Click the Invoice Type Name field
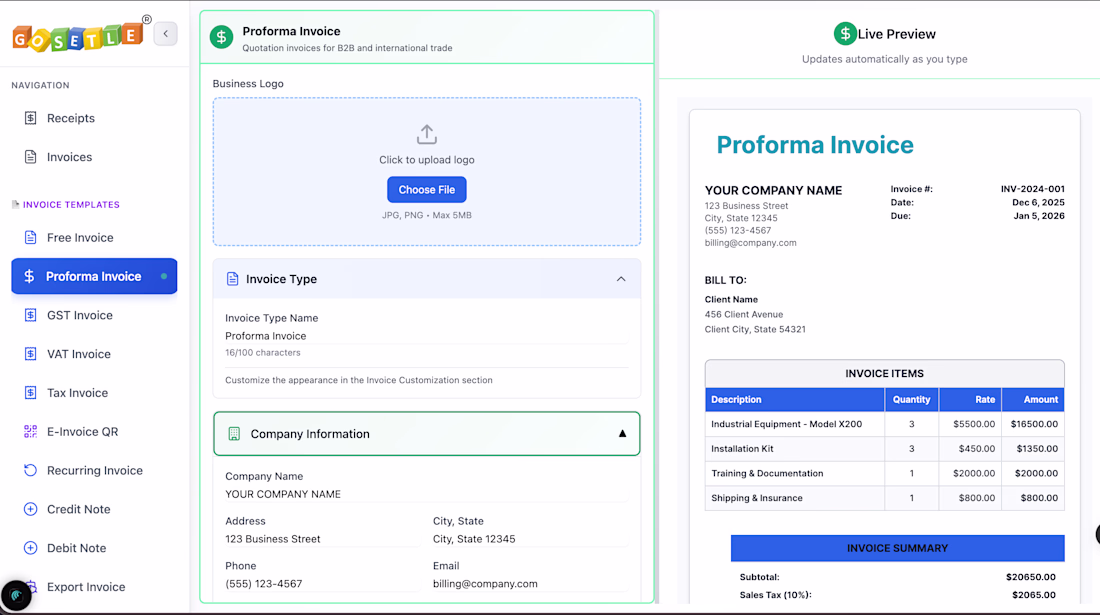Screen dimensions: 1100x615 pos(426,336)
